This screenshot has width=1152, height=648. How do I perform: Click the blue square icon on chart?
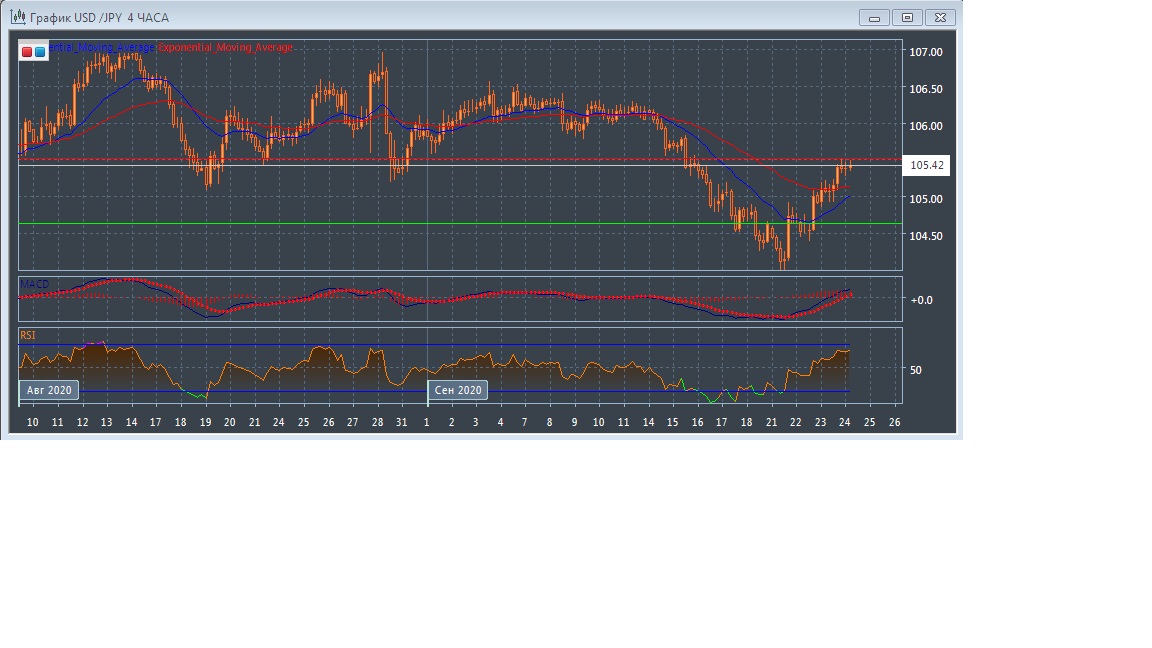click(x=40, y=51)
